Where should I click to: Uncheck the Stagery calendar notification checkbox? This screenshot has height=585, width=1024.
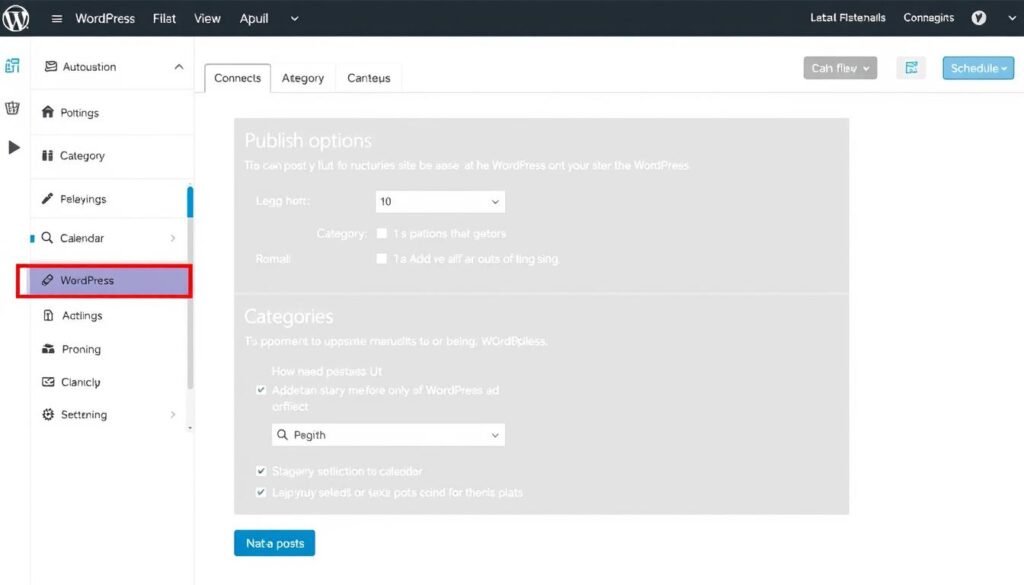coord(261,470)
